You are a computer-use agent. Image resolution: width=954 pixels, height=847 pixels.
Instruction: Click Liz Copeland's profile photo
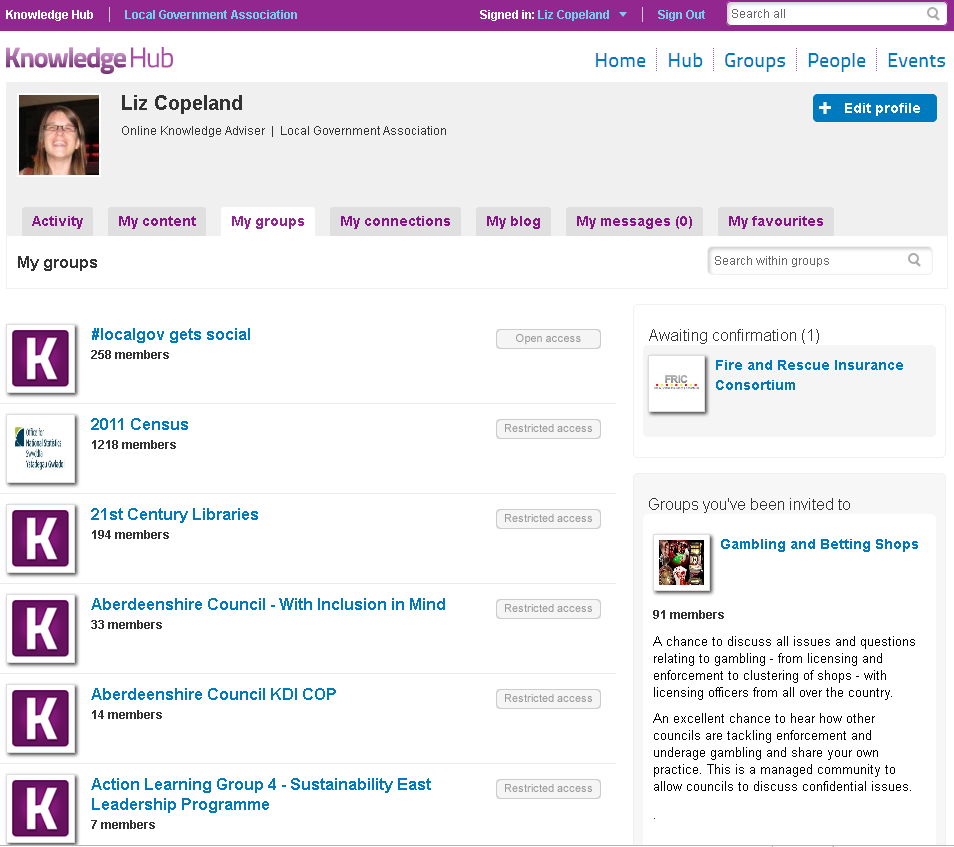pyautogui.click(x=59, y=135)
